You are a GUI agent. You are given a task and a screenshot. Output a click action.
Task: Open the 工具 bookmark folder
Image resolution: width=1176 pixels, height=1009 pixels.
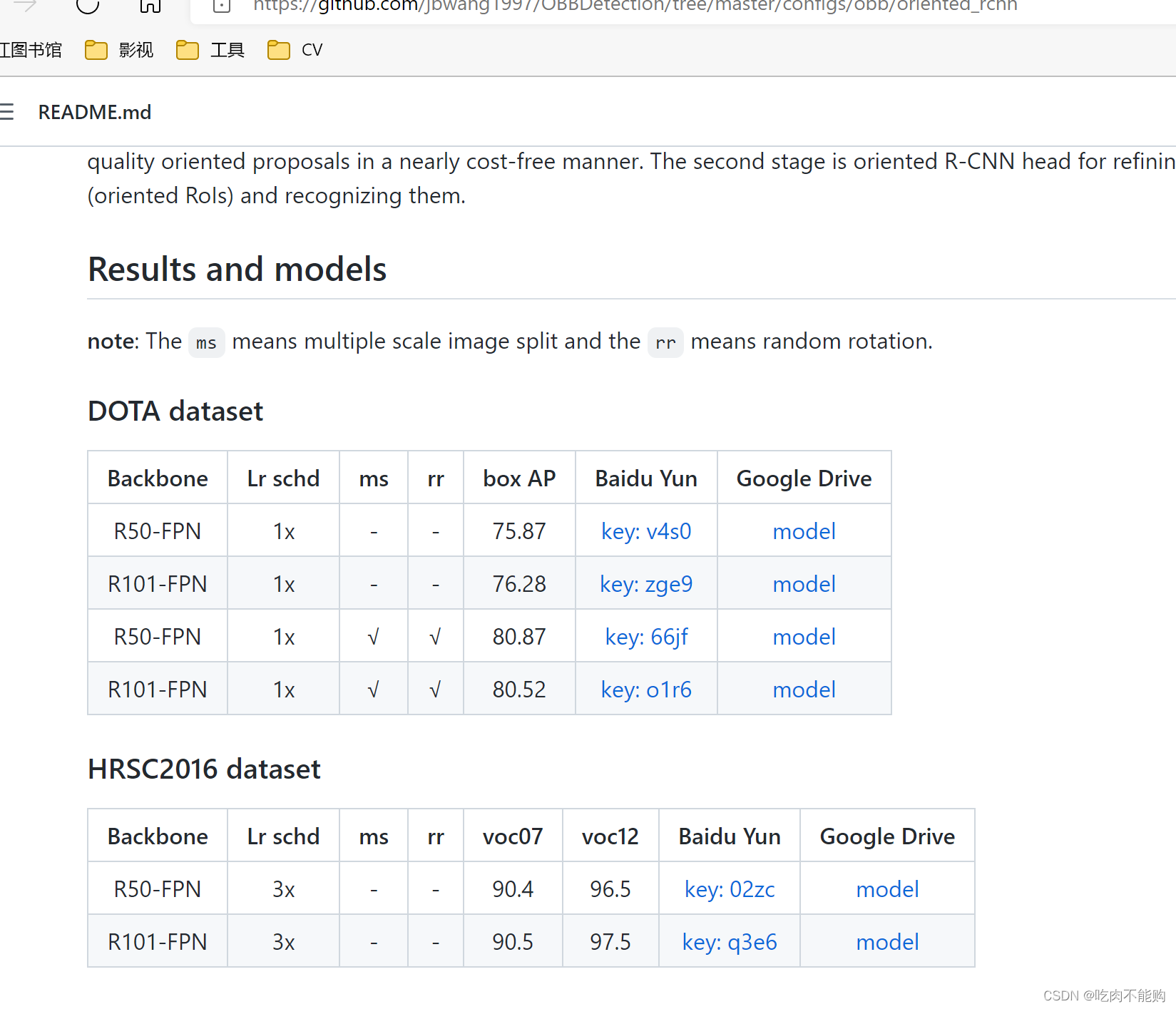coord(210,50)
